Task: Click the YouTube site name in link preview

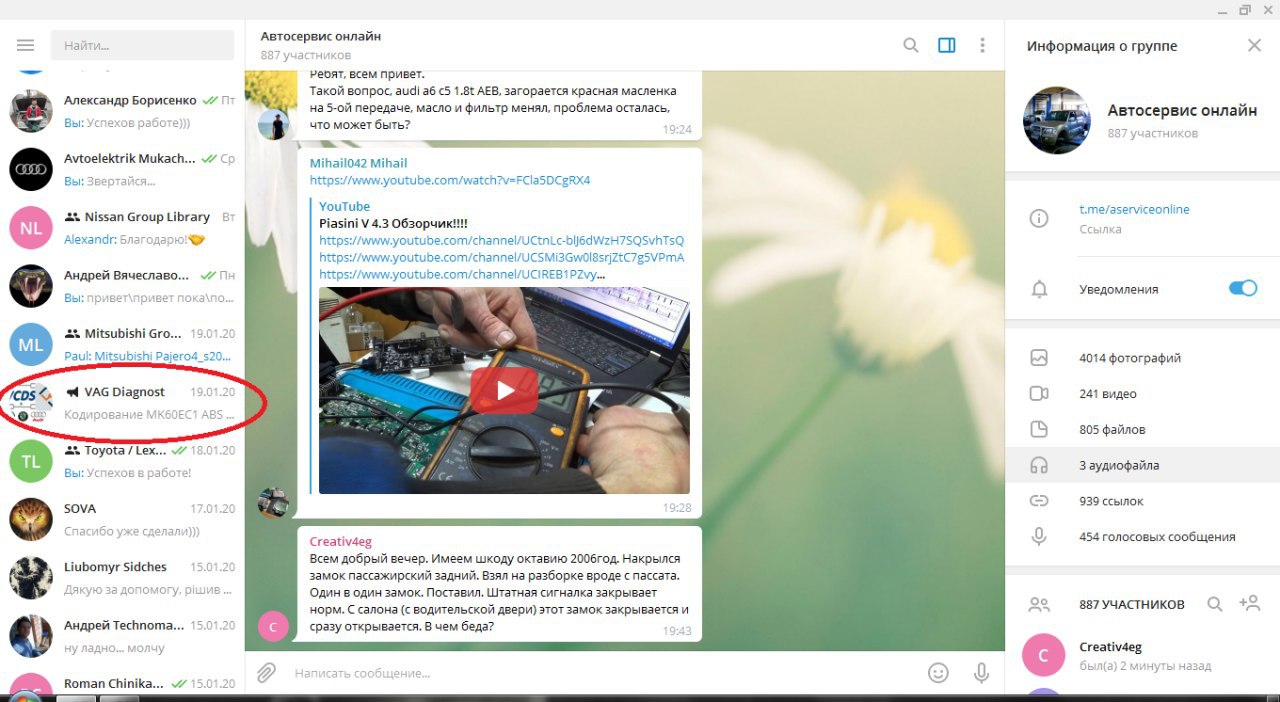Action: point(344,206)
